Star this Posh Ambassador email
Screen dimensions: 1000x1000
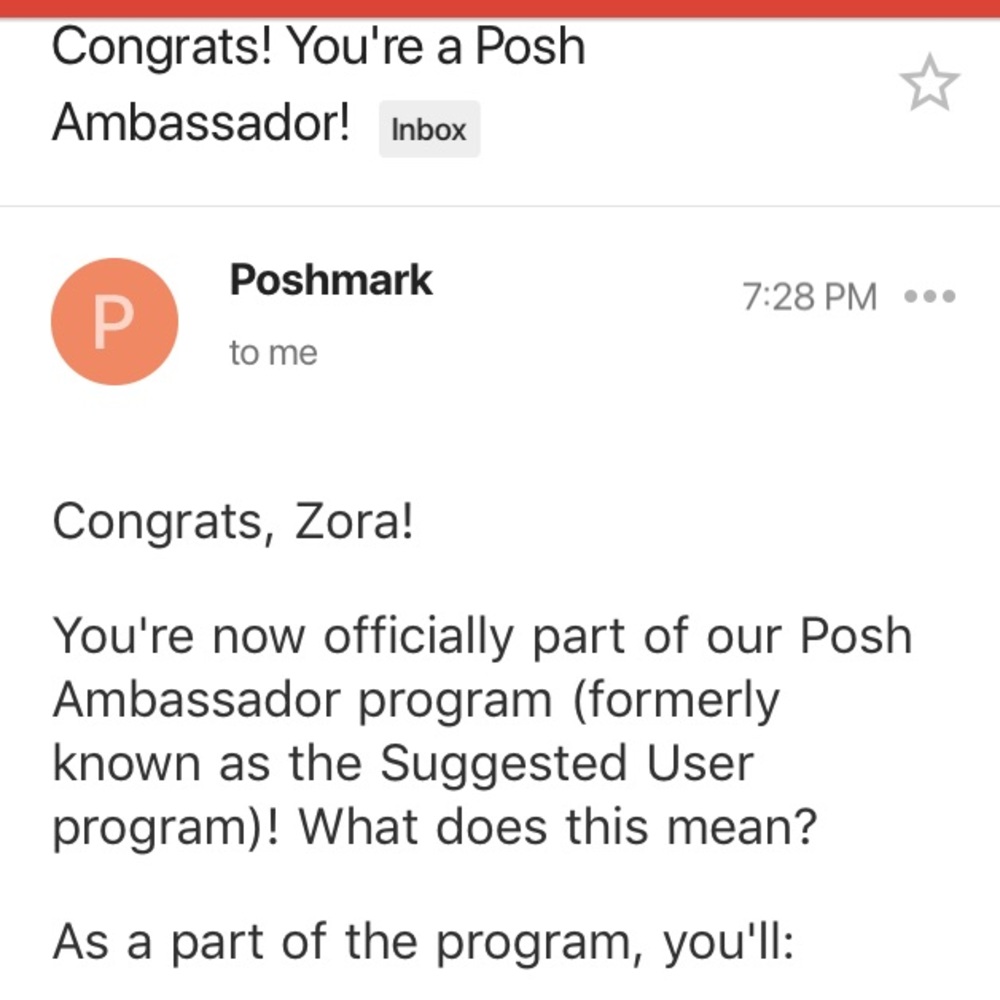pyautogui.click(x=929, y=82)
